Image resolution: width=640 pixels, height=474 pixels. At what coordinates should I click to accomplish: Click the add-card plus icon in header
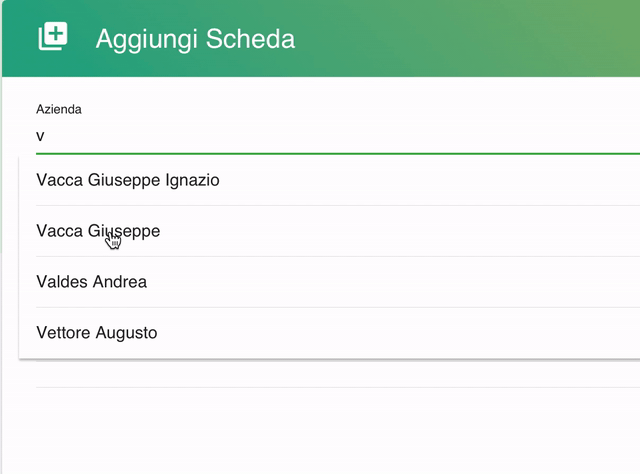(53, 36)
